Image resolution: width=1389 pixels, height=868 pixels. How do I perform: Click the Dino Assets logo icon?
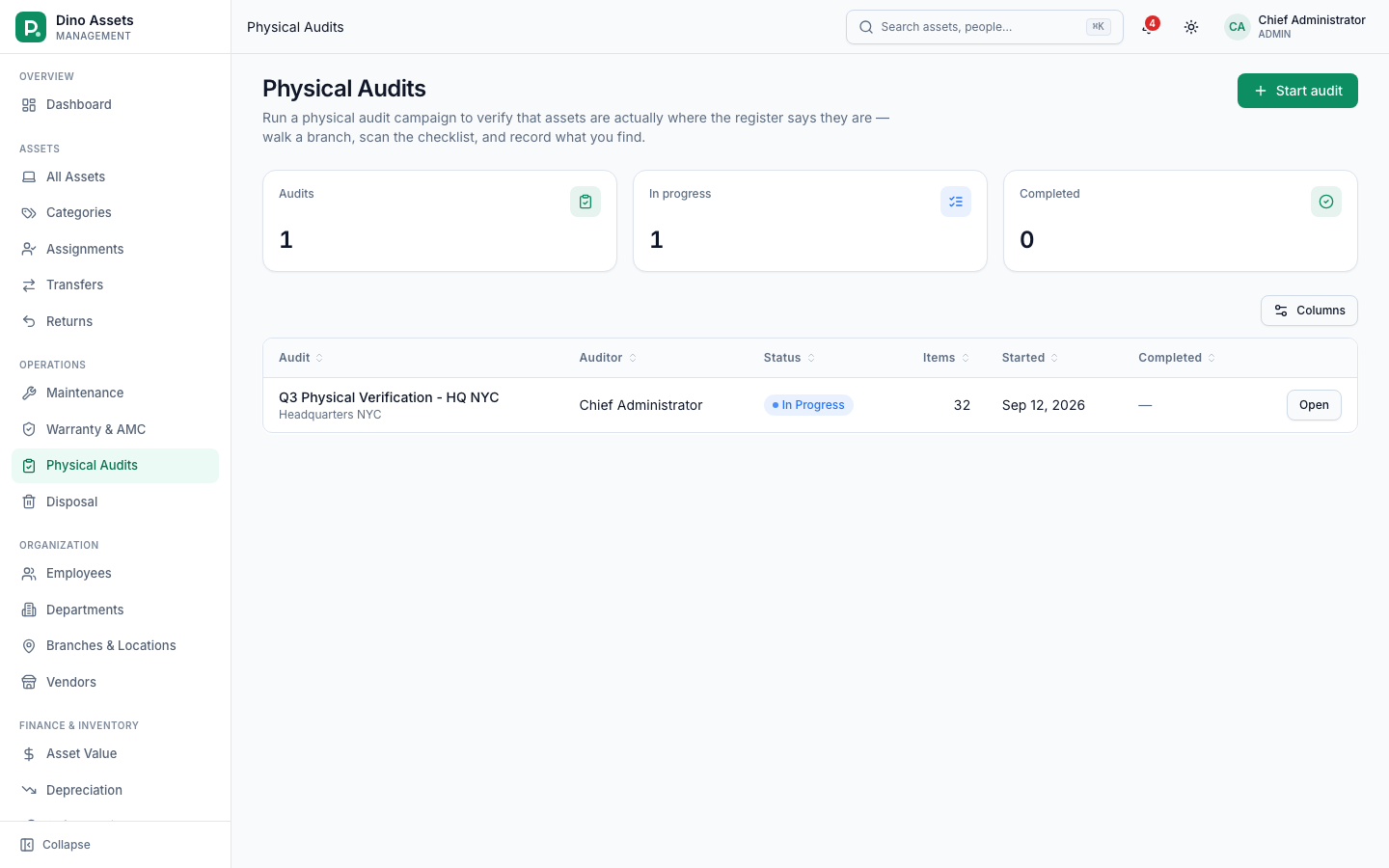coord(31,27)
